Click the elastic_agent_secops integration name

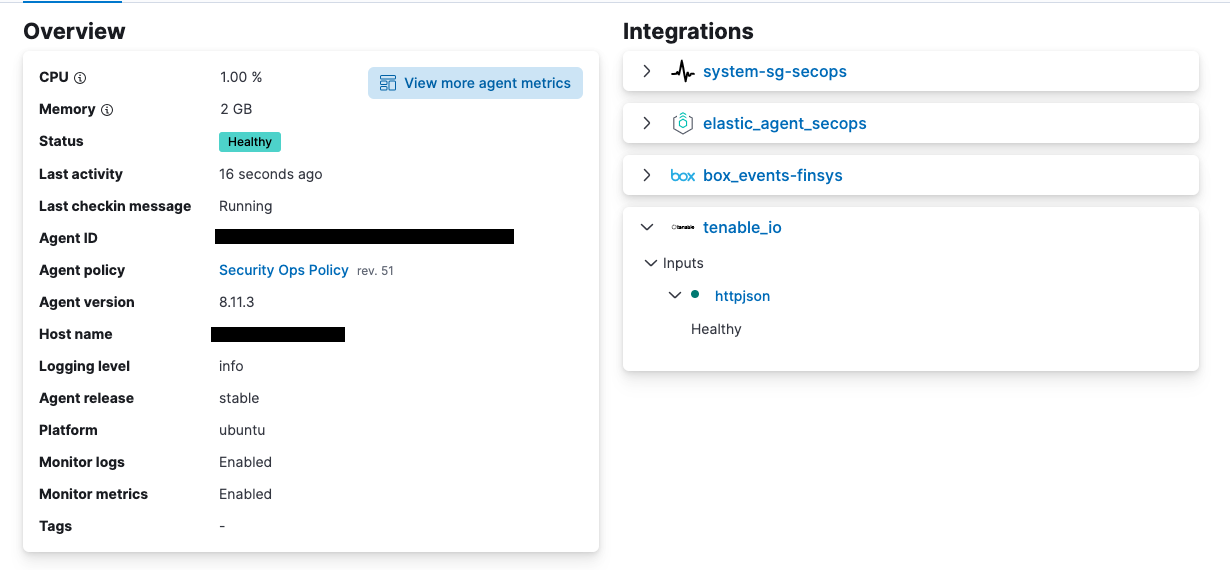[785, 124]
